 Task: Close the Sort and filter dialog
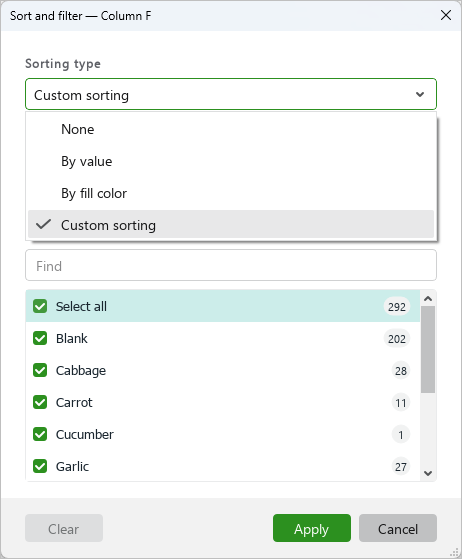coord(446,15)
